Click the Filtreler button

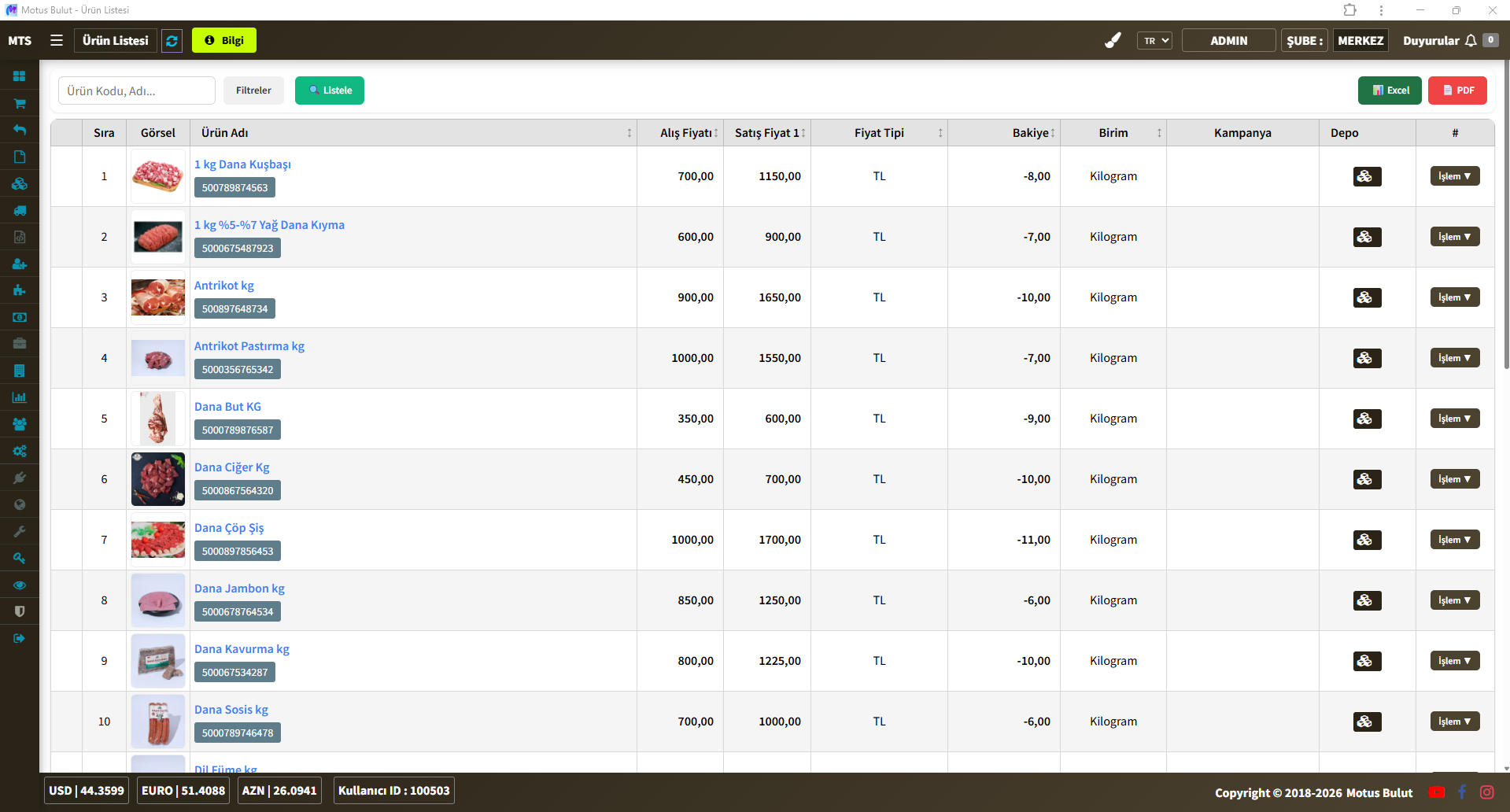click(x=253, y=90)
